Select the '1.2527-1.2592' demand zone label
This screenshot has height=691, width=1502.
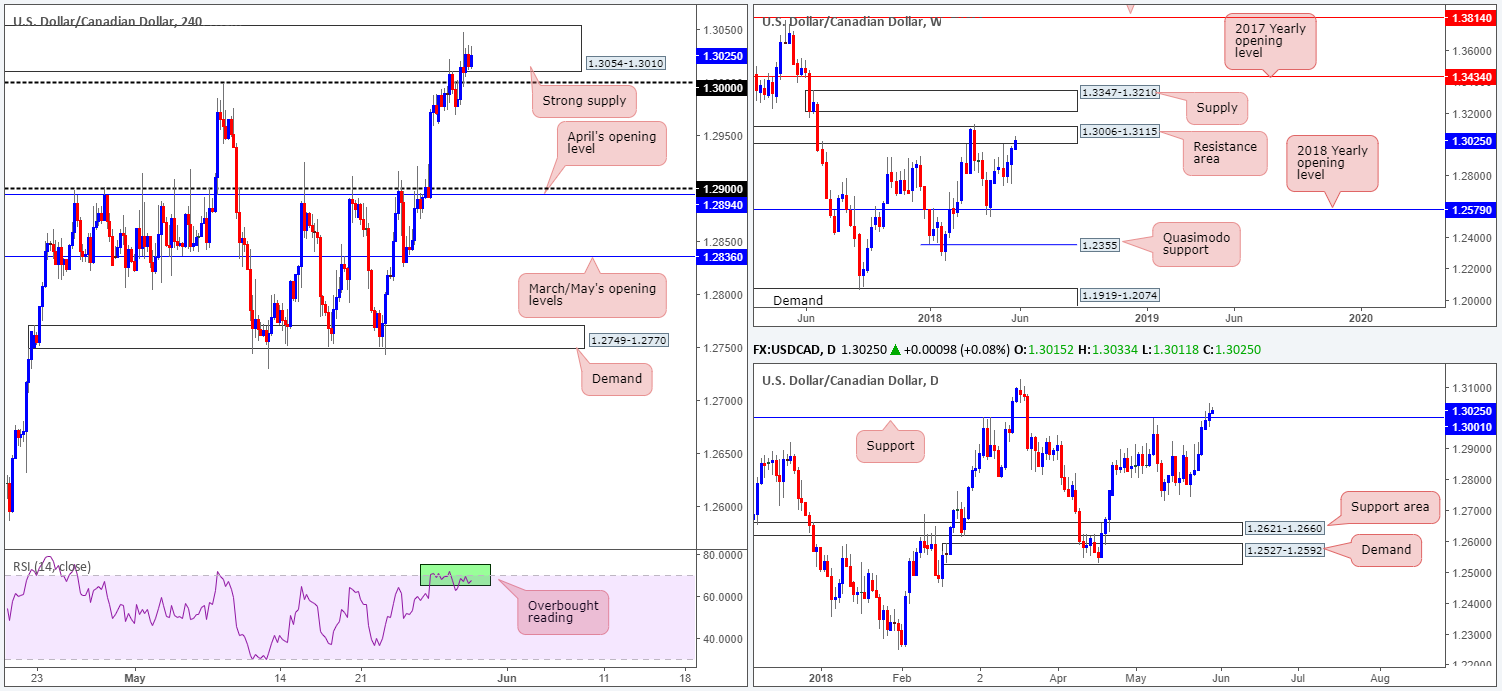tap(1283, 549)
